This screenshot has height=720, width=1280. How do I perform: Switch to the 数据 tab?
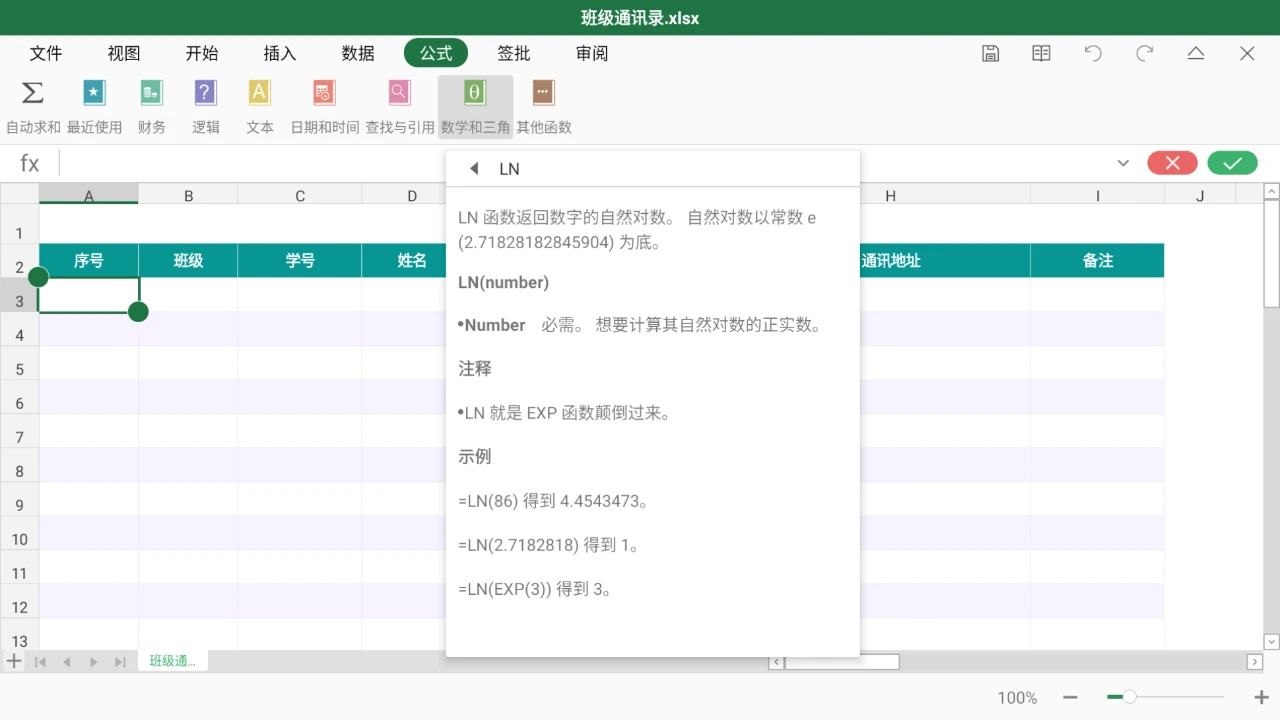(358, 54)
